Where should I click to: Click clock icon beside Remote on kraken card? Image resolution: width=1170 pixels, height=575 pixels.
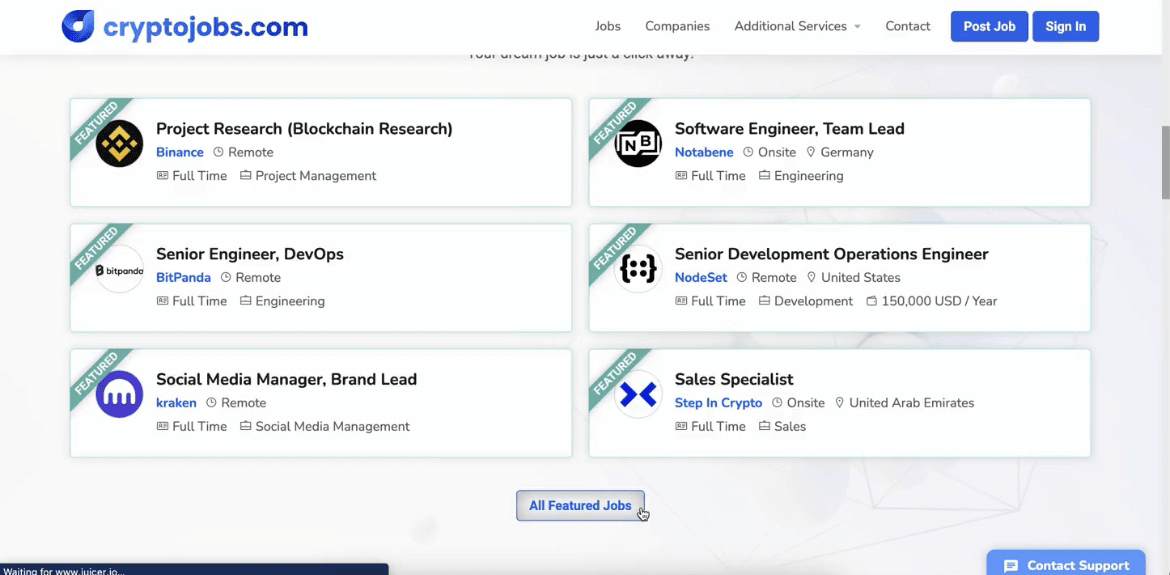[x=211, y=403]
